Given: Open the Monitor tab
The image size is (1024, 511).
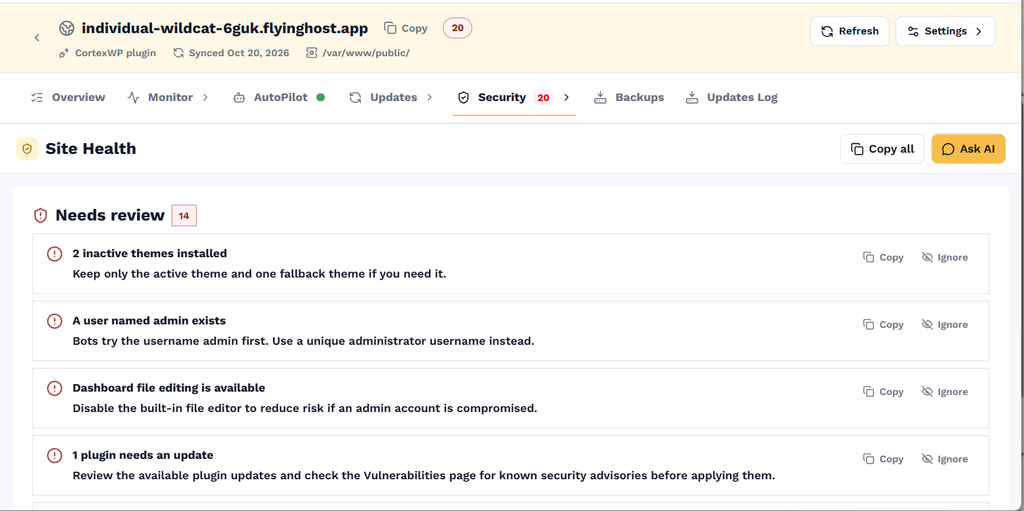Looking at the screenshot, I should (x=161, y=97).
